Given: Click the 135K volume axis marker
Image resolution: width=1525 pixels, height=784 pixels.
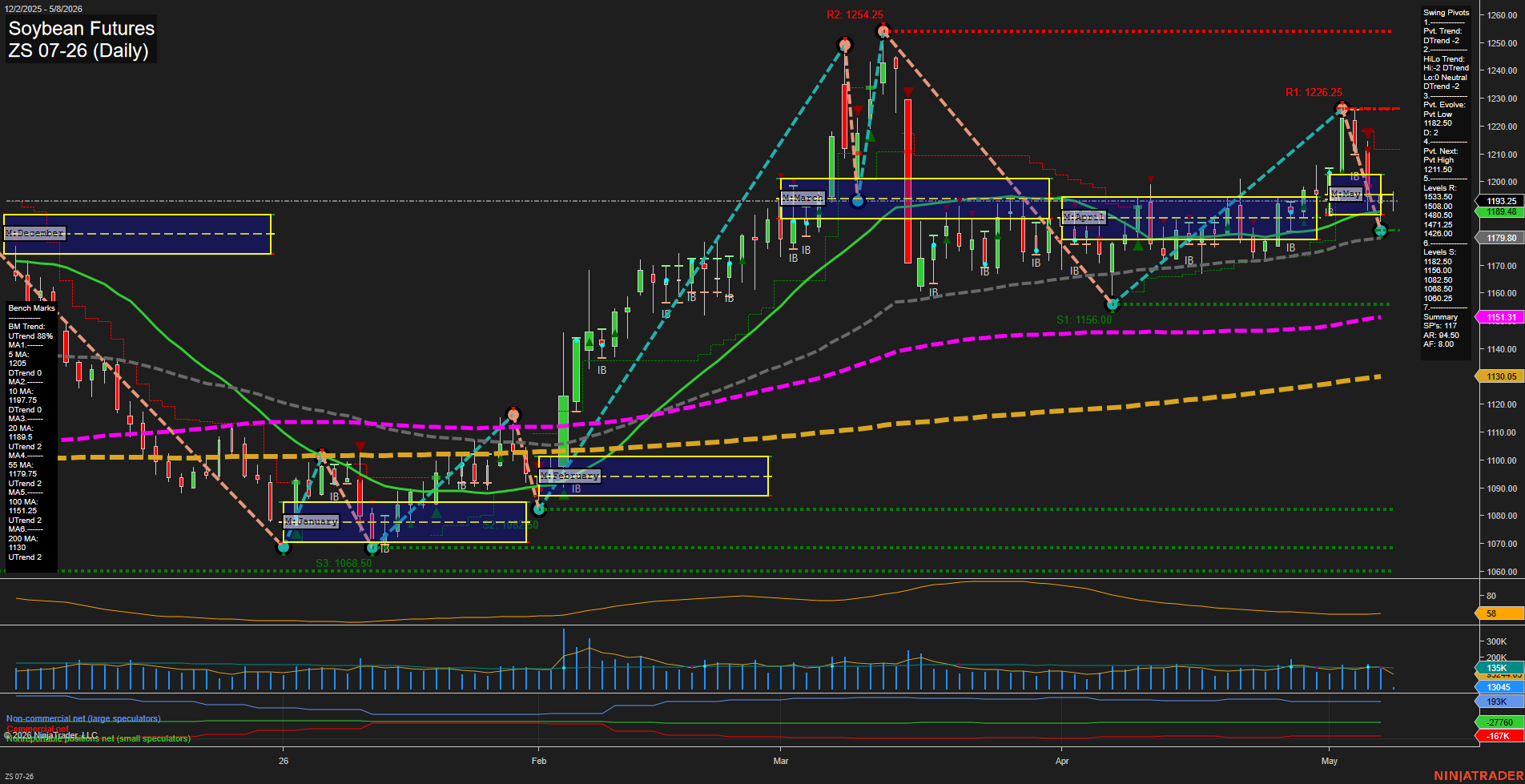Looking at the screenshot, I should coord(1500,668).
